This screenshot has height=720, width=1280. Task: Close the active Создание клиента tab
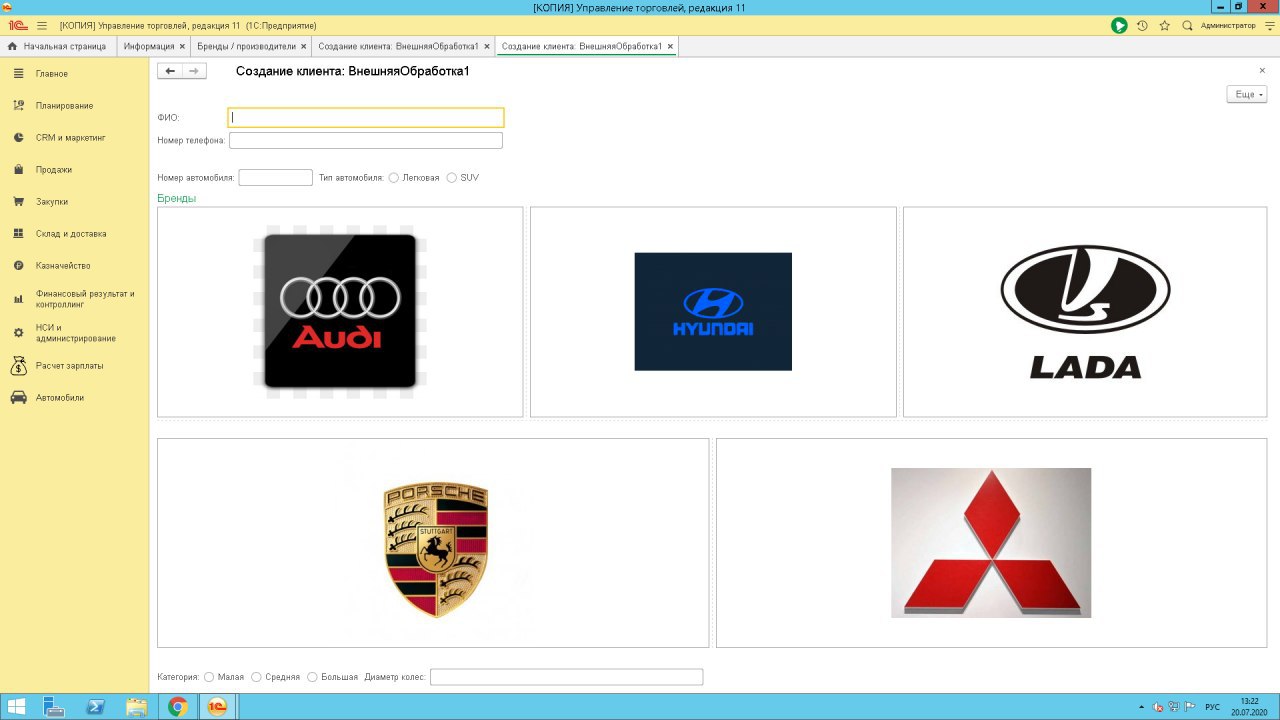click(670, 46)
